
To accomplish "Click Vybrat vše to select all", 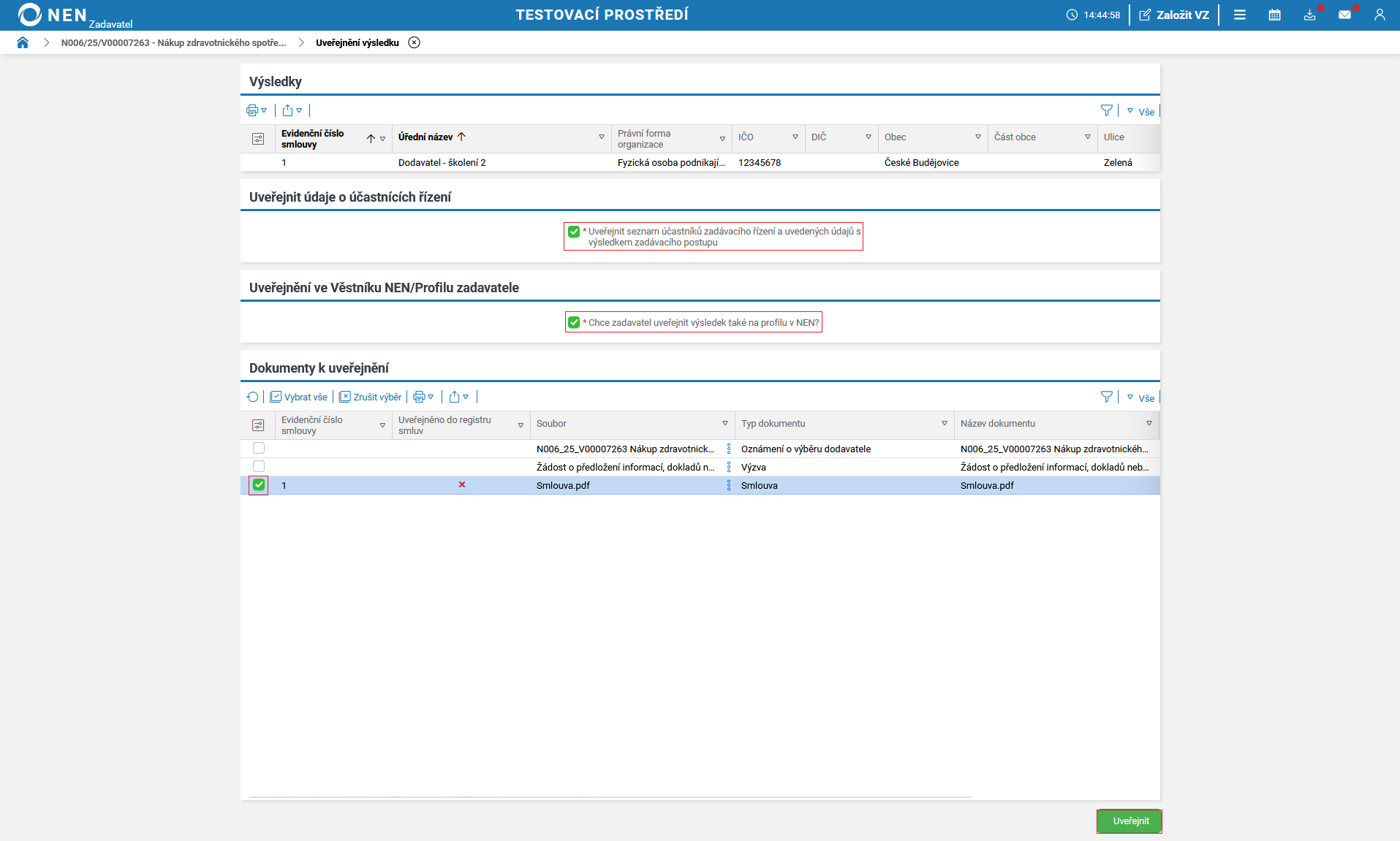I will click(x=299, y=397).
